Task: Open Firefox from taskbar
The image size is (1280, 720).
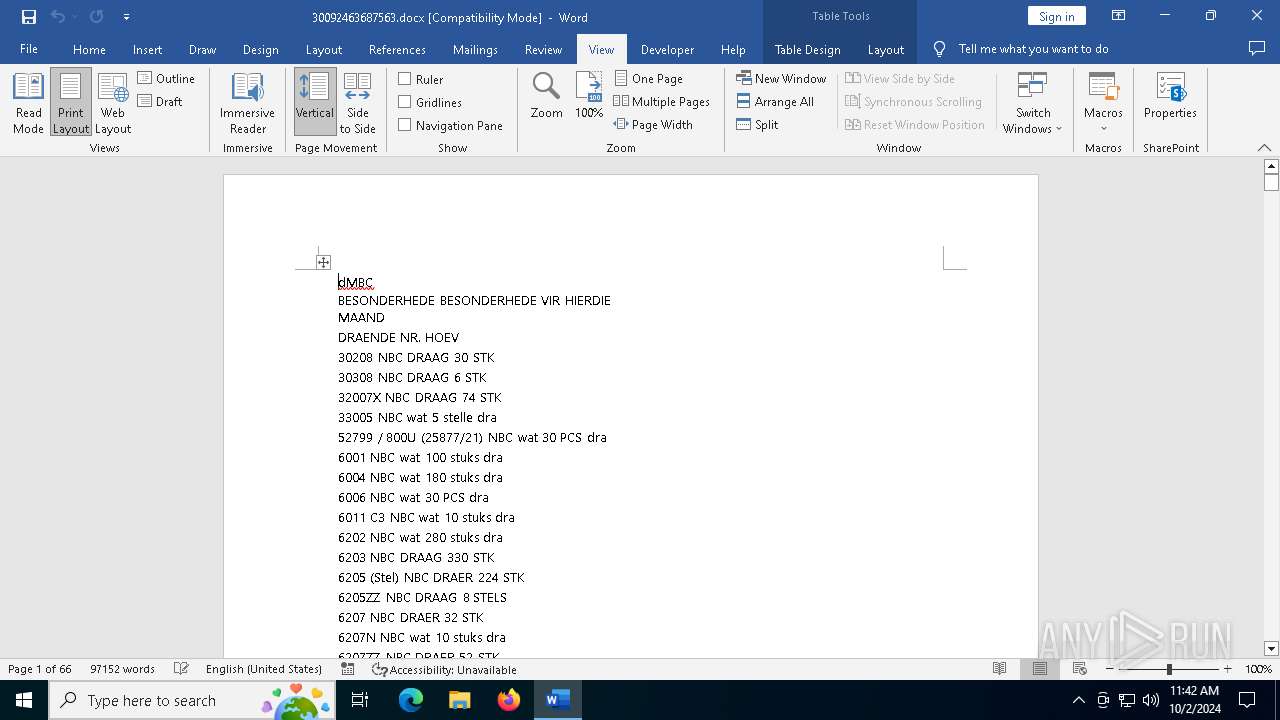Action: click(x=509, y=700)
